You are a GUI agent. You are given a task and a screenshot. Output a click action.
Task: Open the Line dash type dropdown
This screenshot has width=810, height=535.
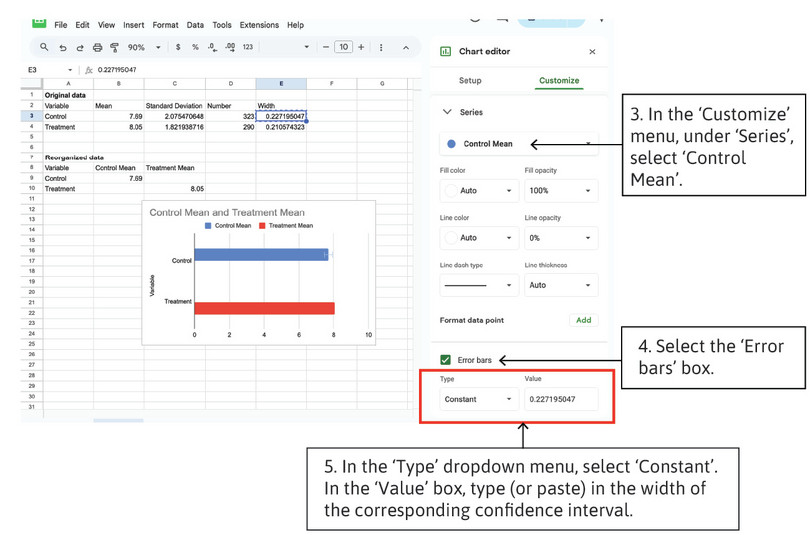coord(479,285)
